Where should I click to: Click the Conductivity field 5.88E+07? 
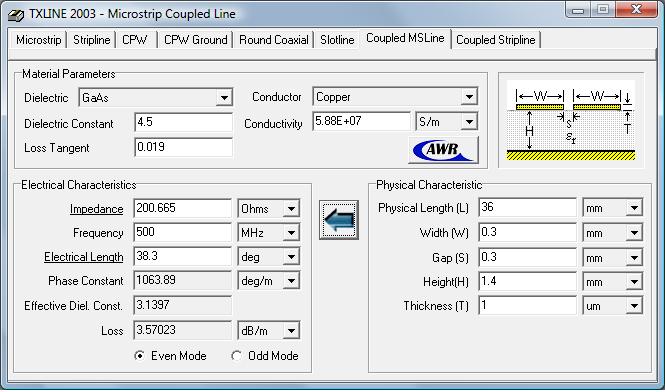pos(362,122)
